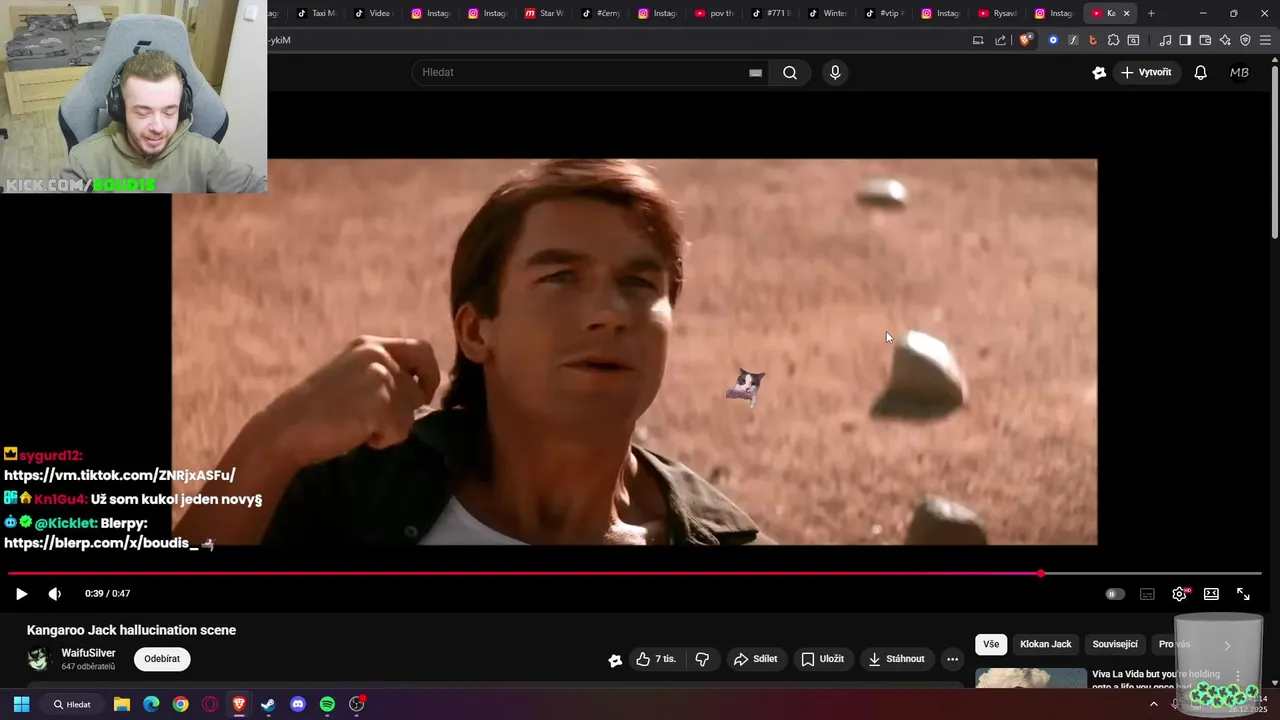Close the active Kangaroo Jack browser tab
Screen dimensions: 1280x720
click(x=1127, y=13)
